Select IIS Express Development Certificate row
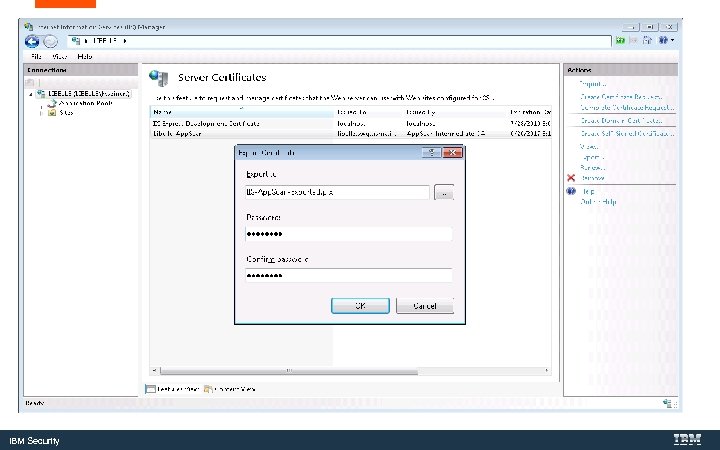Image resolution: width=720 pixels, height=450 pixels. pos(351,124)
